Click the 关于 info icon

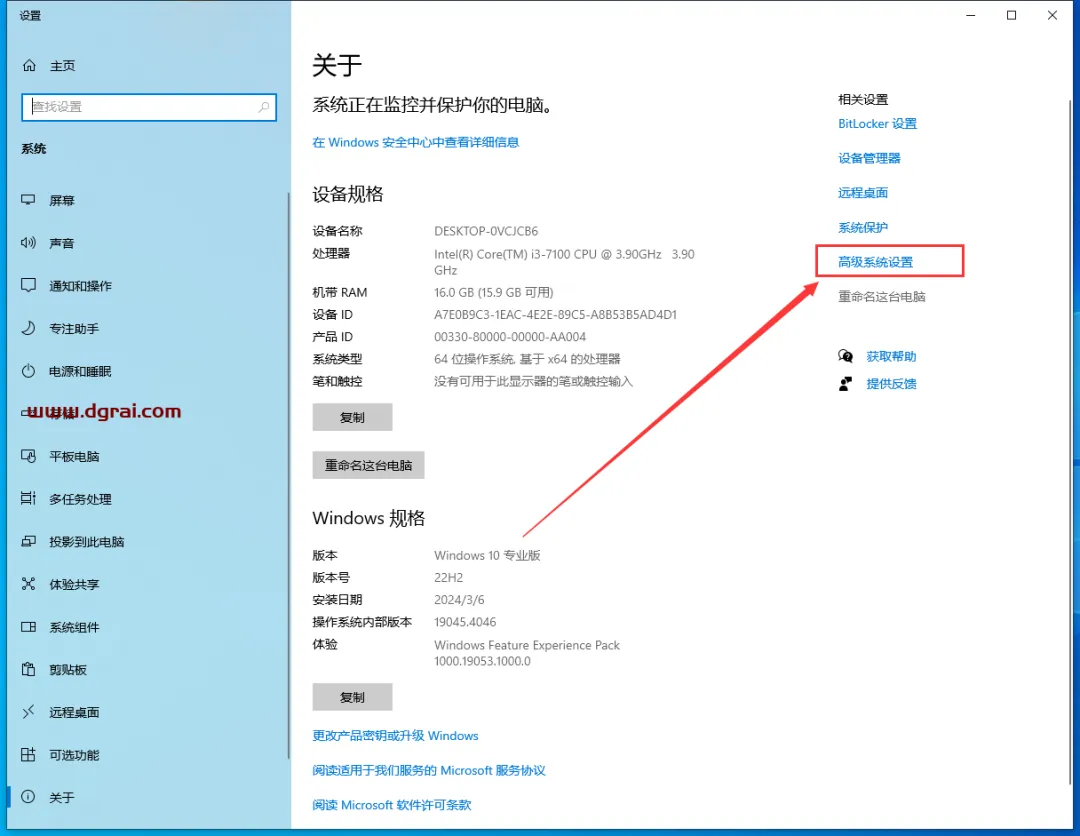28,797
